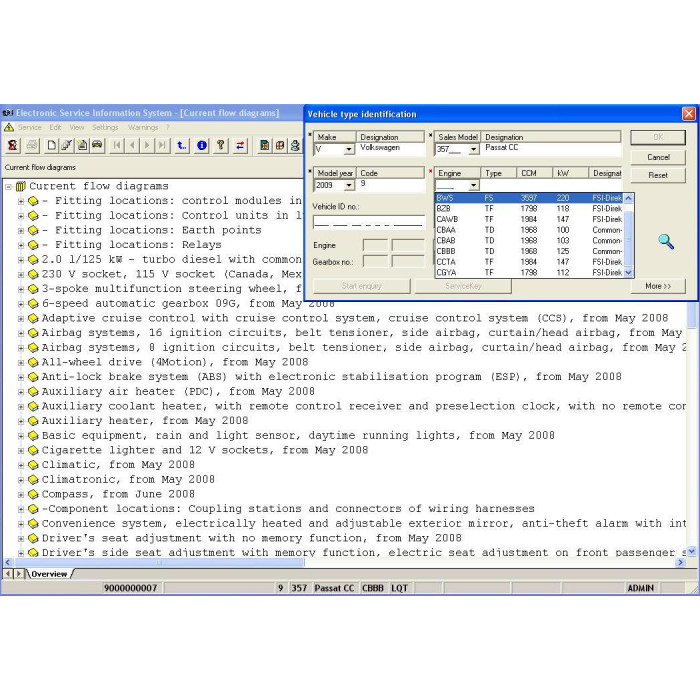The image size is (700, 700).
Task: Click the document with star toolbar icon
Action: tap(82, 146)
